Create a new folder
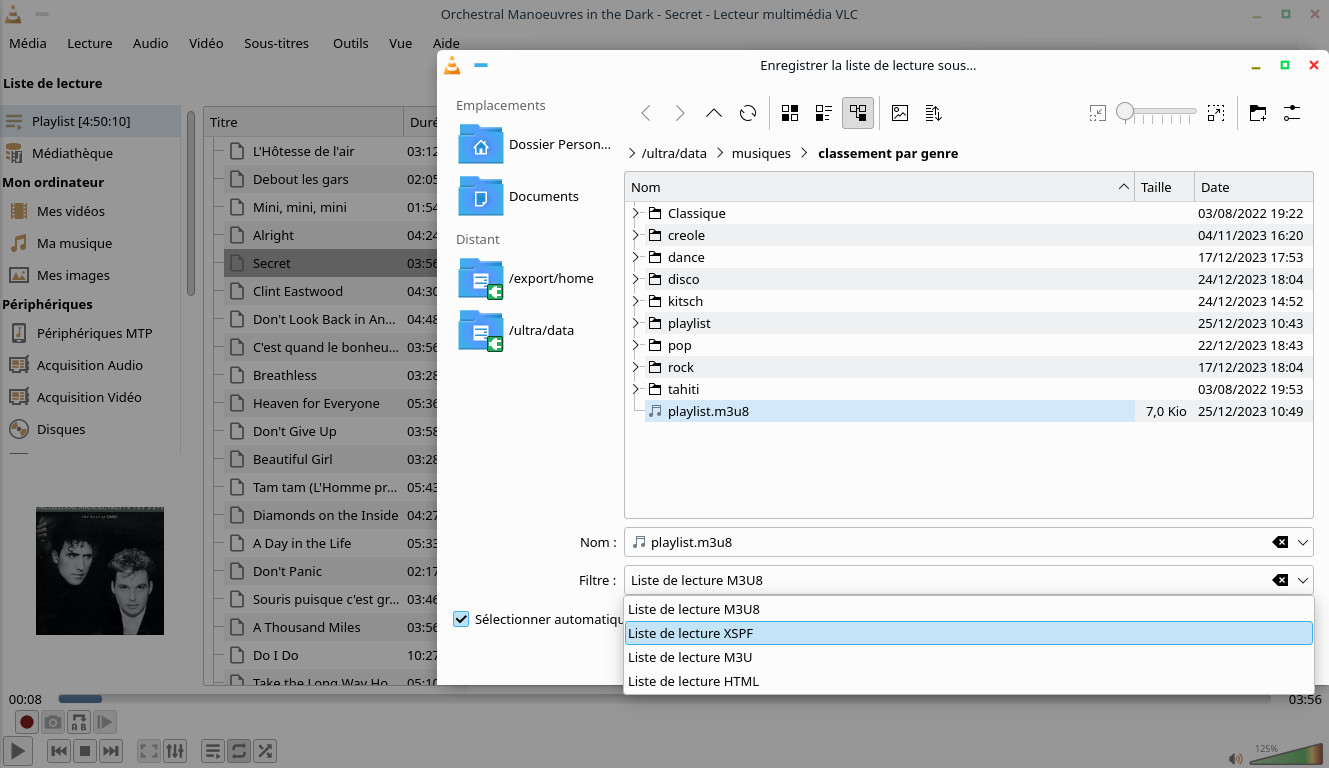Screen dimensions: 1329x768 point(1258,113)
